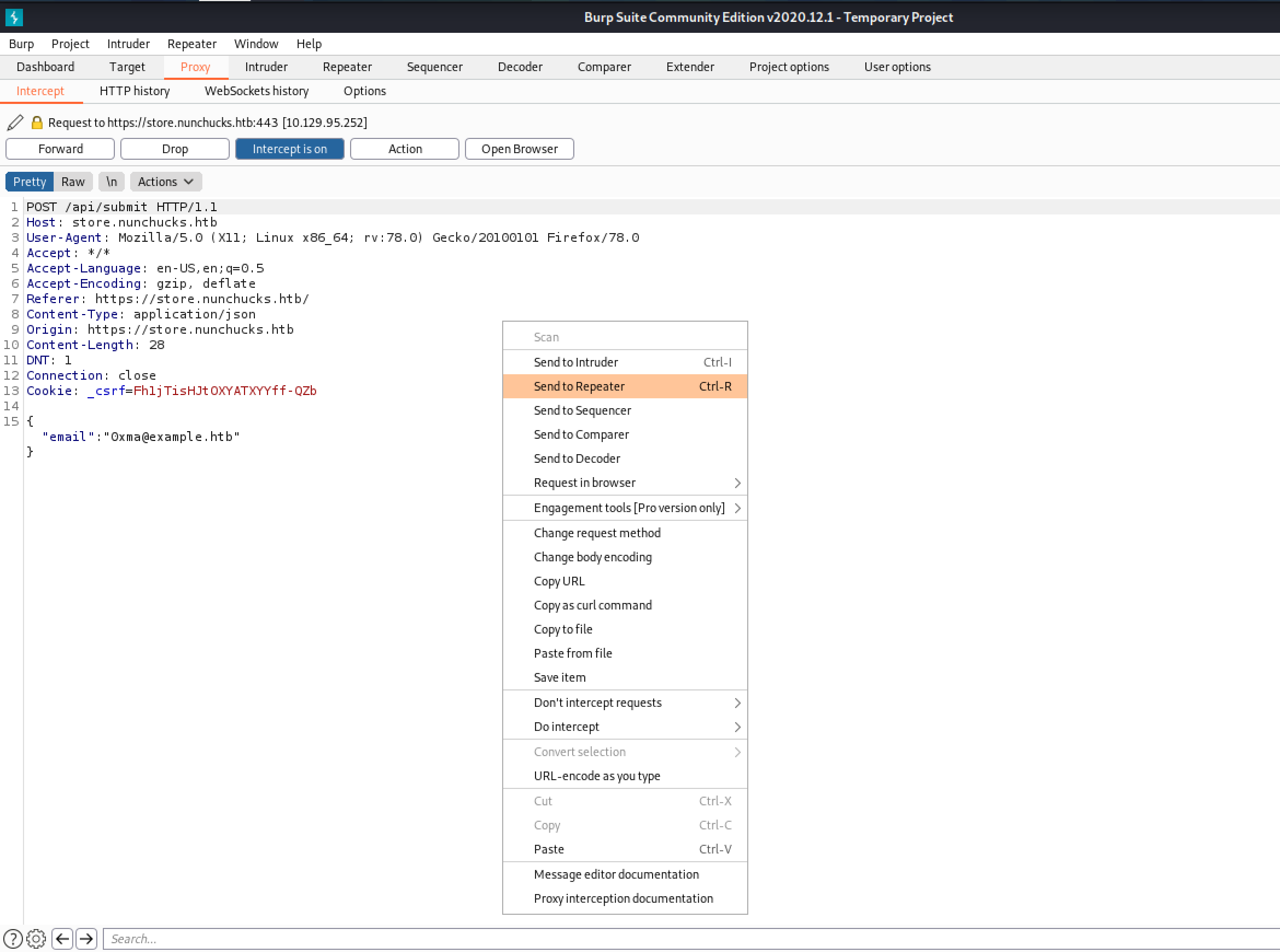Expand Convert selection submenu
The width and height of the screenshot is (1280, 952).
click(x=625, y=752)
